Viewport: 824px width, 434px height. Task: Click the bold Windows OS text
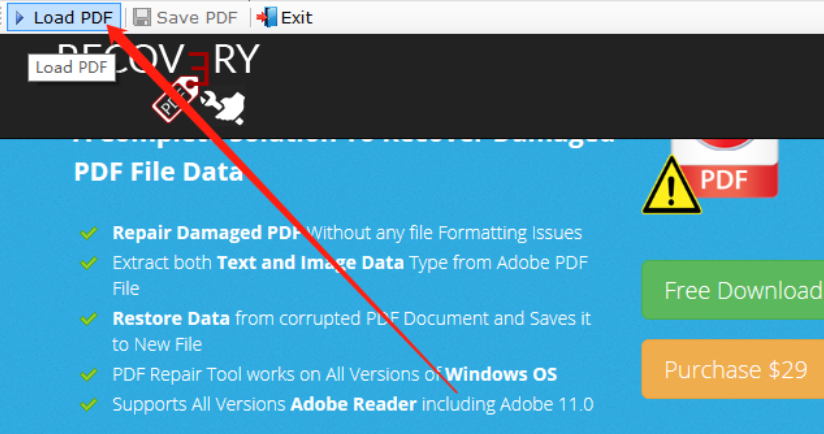click(x=501, y=375)
